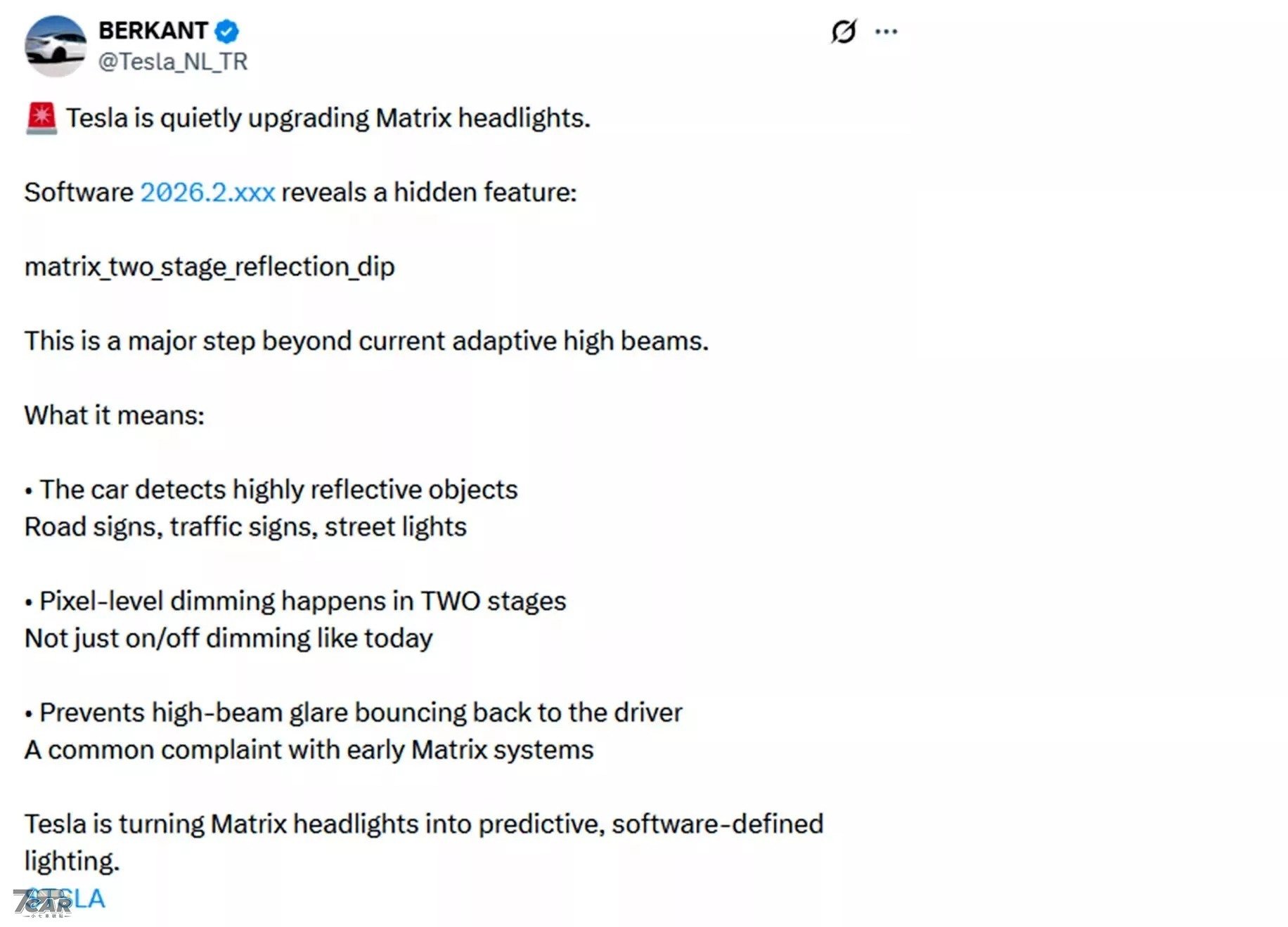This screenshot has height=927, width=1288.
Task: Click the software-defined lighting closing sentence
Action: (x=422, y=823)
